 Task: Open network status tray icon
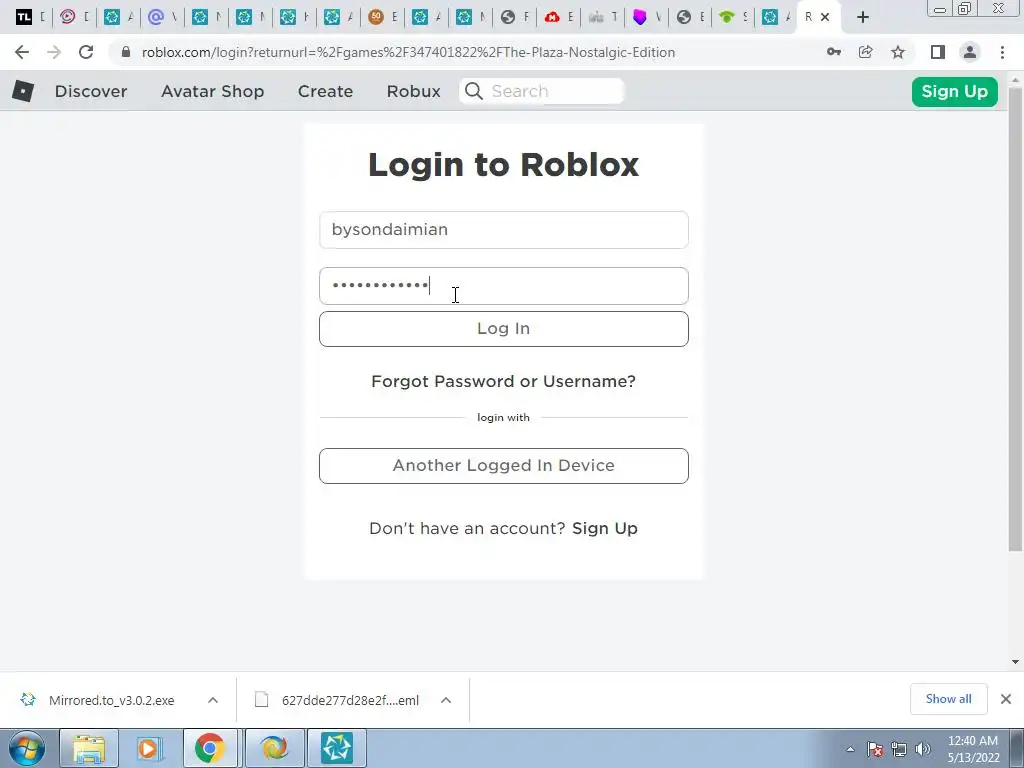click(x=899, y=749)
